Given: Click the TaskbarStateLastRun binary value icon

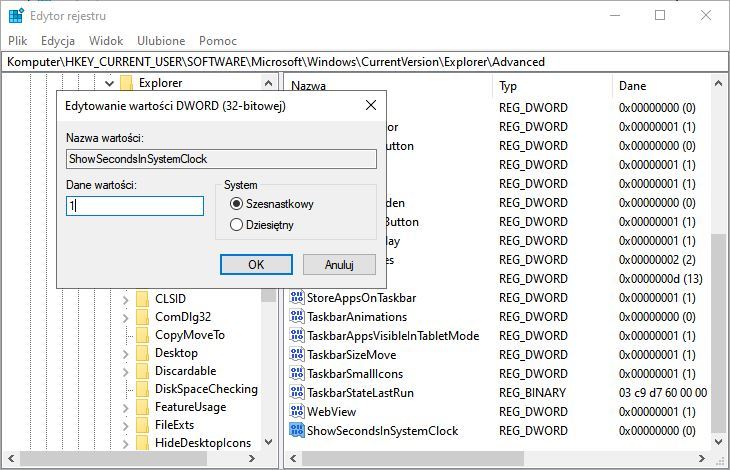Looking at the screenshot, I should point(296,393).
